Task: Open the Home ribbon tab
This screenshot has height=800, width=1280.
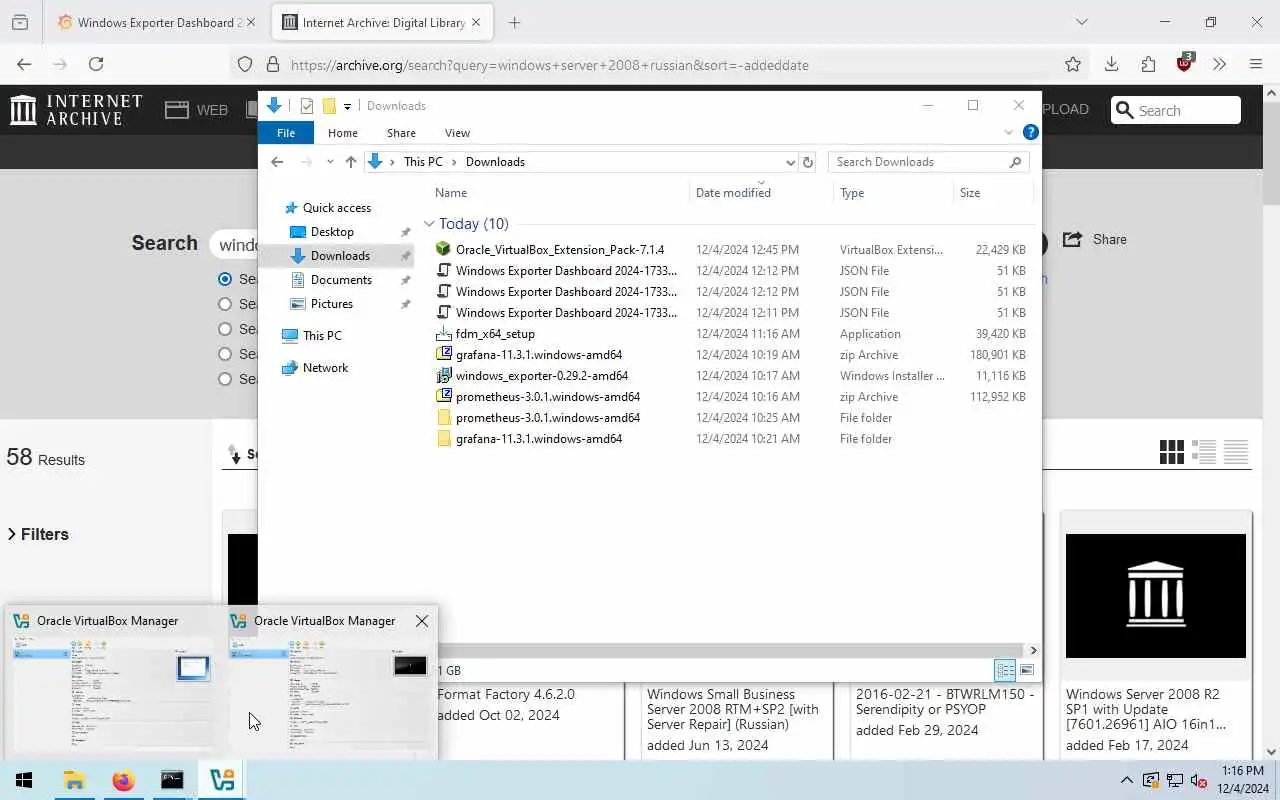Action: [343, 133]
